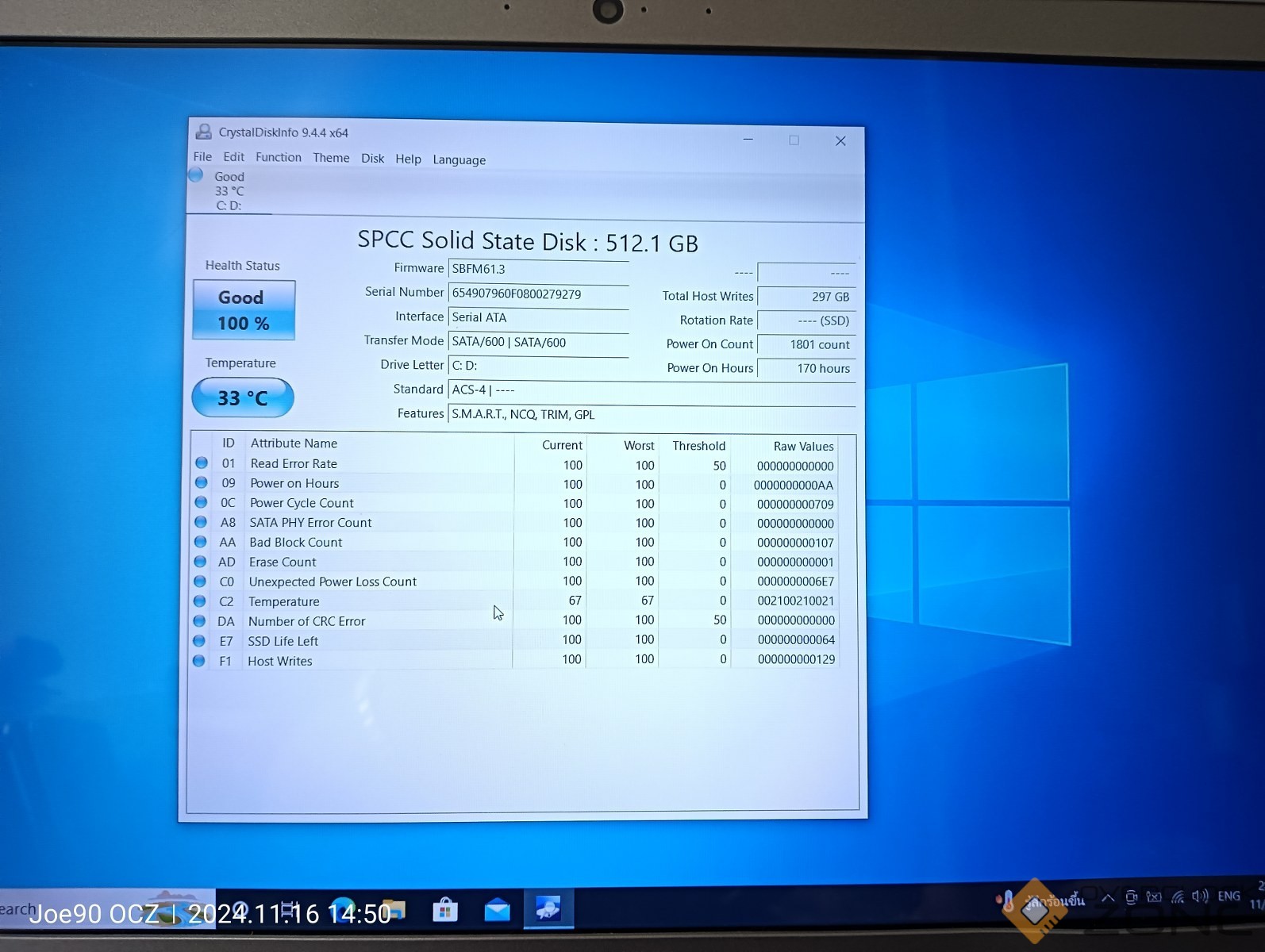1265x952 pixels.
Task: Click raw value 0000000006E7
Action: tap(795, 582)
